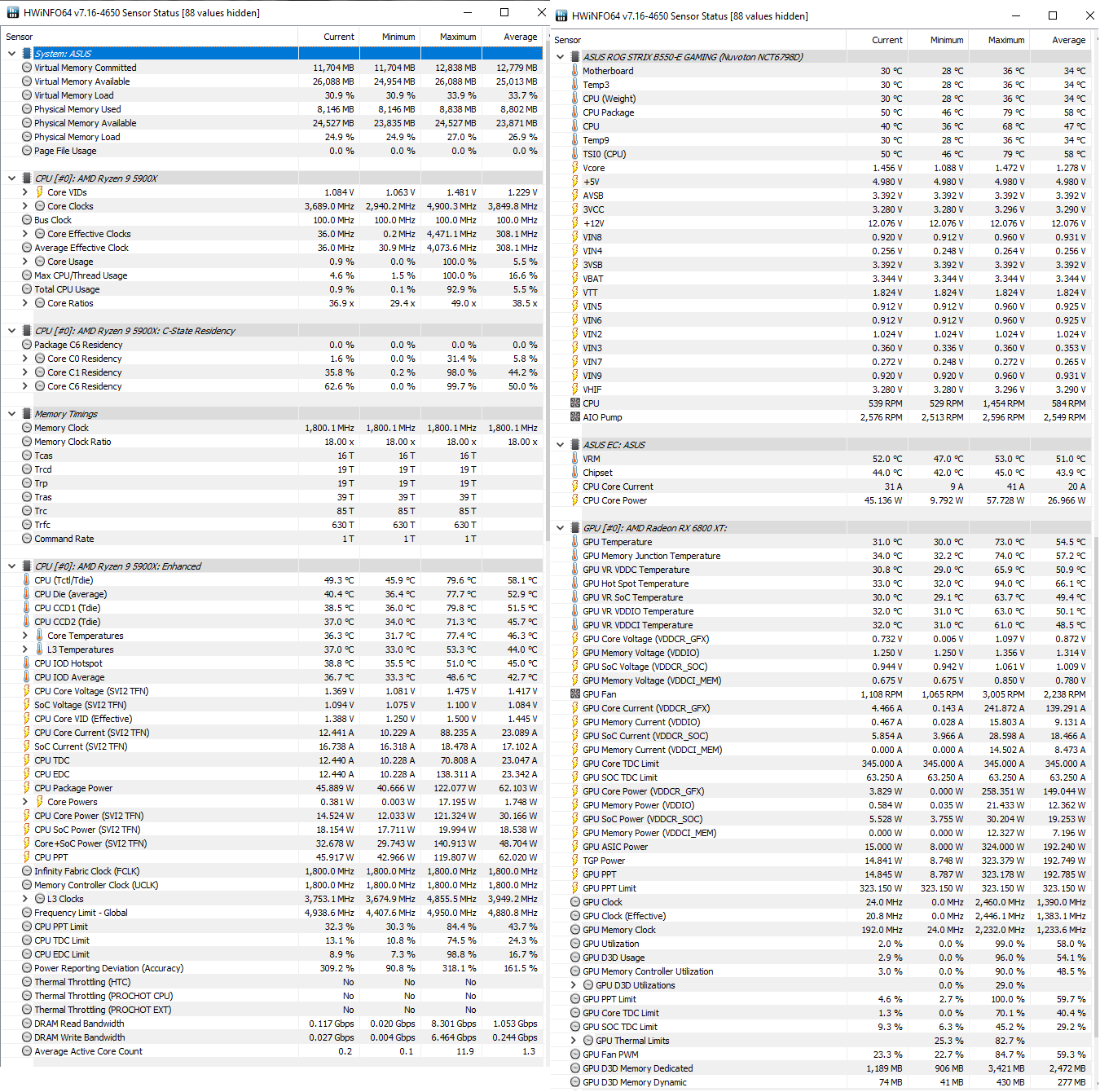1100x1092 pixels.
Task: Click the GPU Temperature thermometer icon
Action: coord(575,542)
